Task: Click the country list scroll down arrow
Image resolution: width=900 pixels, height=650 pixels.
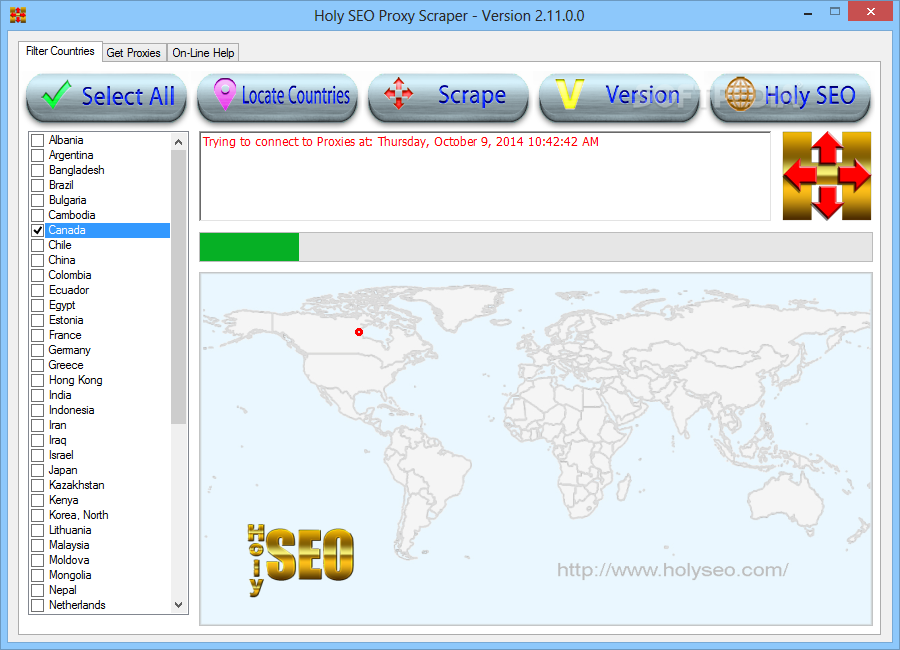Action: click(179, 605)
